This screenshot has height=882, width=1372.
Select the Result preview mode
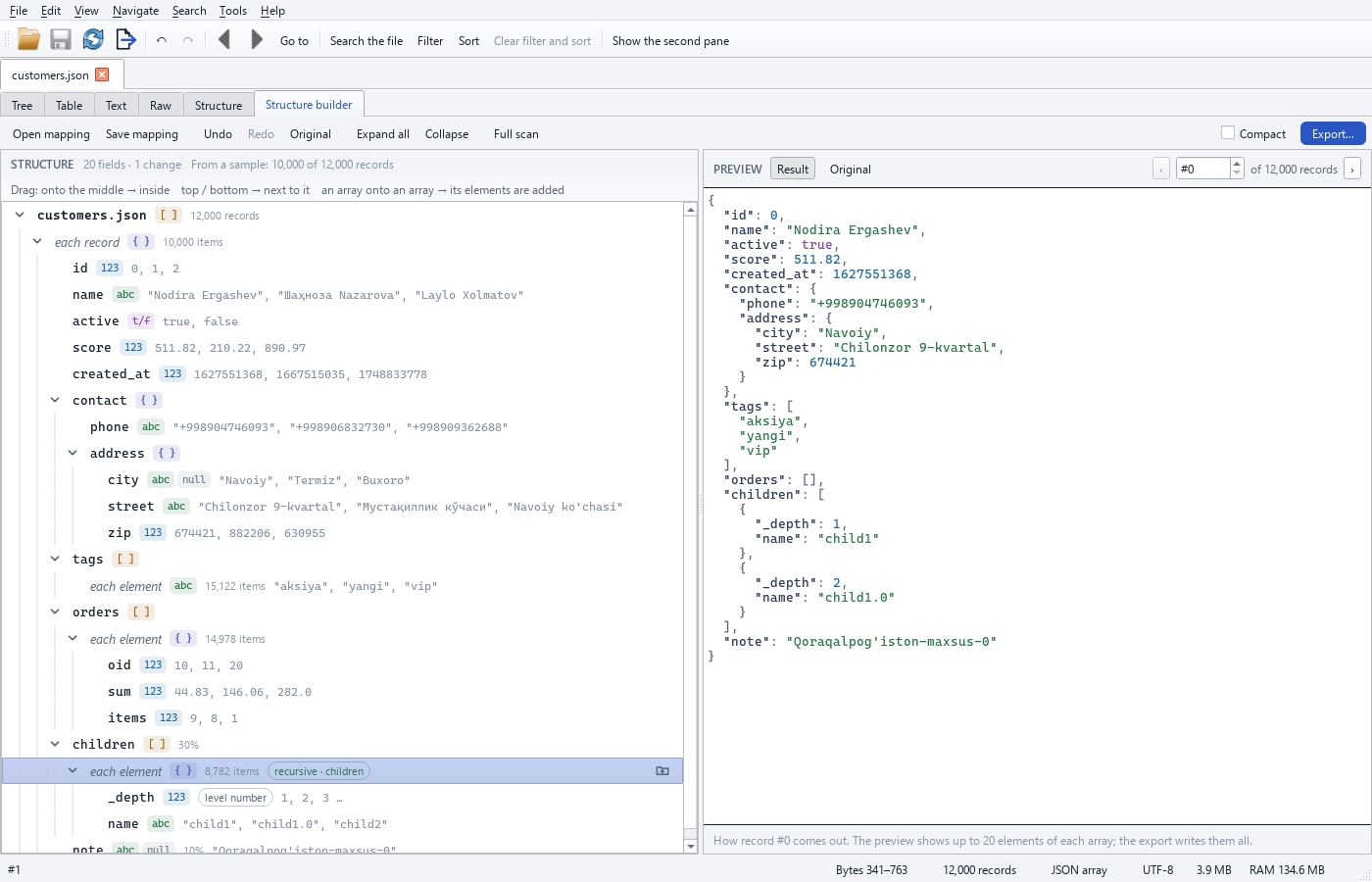[x=793, y=169]
